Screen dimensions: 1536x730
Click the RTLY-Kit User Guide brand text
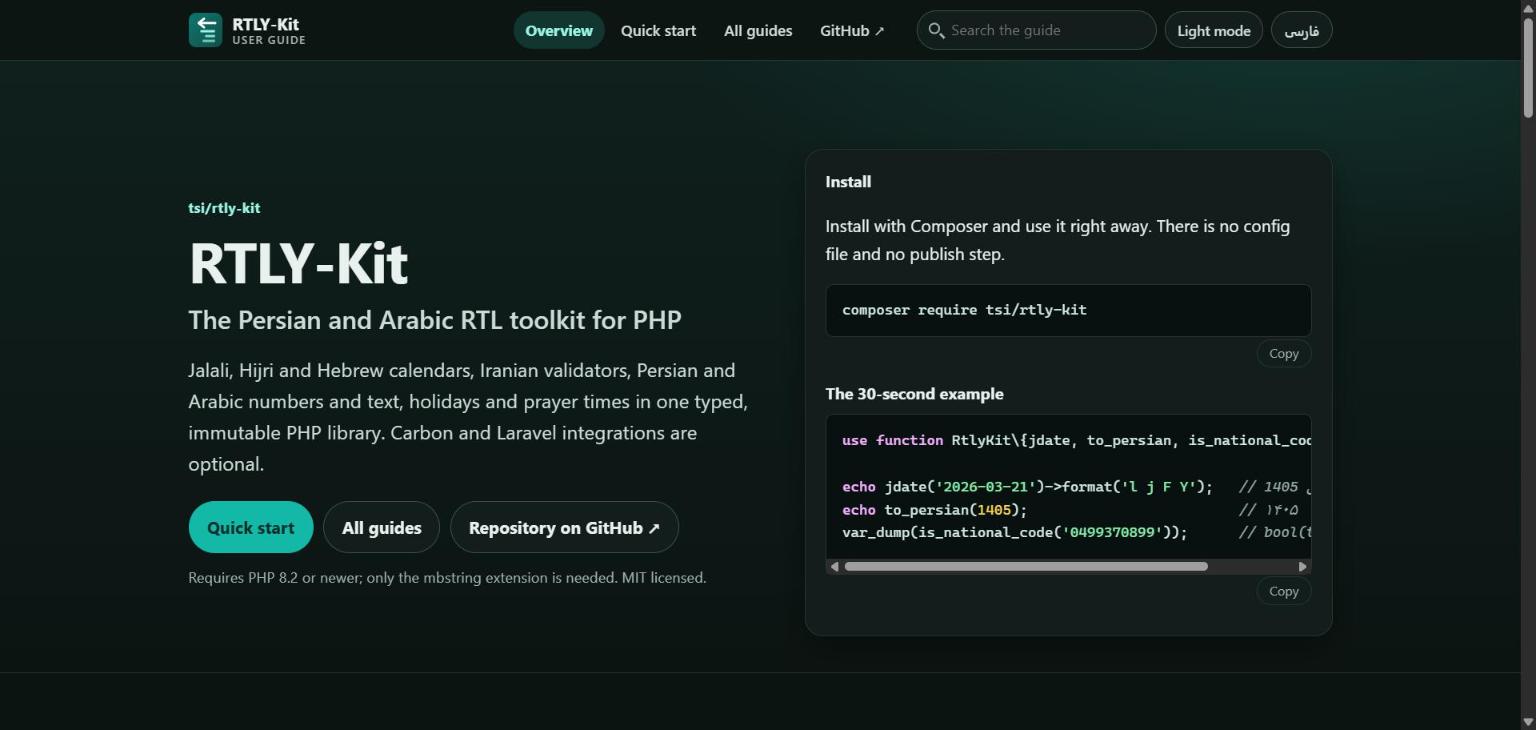tap(268, 30)
